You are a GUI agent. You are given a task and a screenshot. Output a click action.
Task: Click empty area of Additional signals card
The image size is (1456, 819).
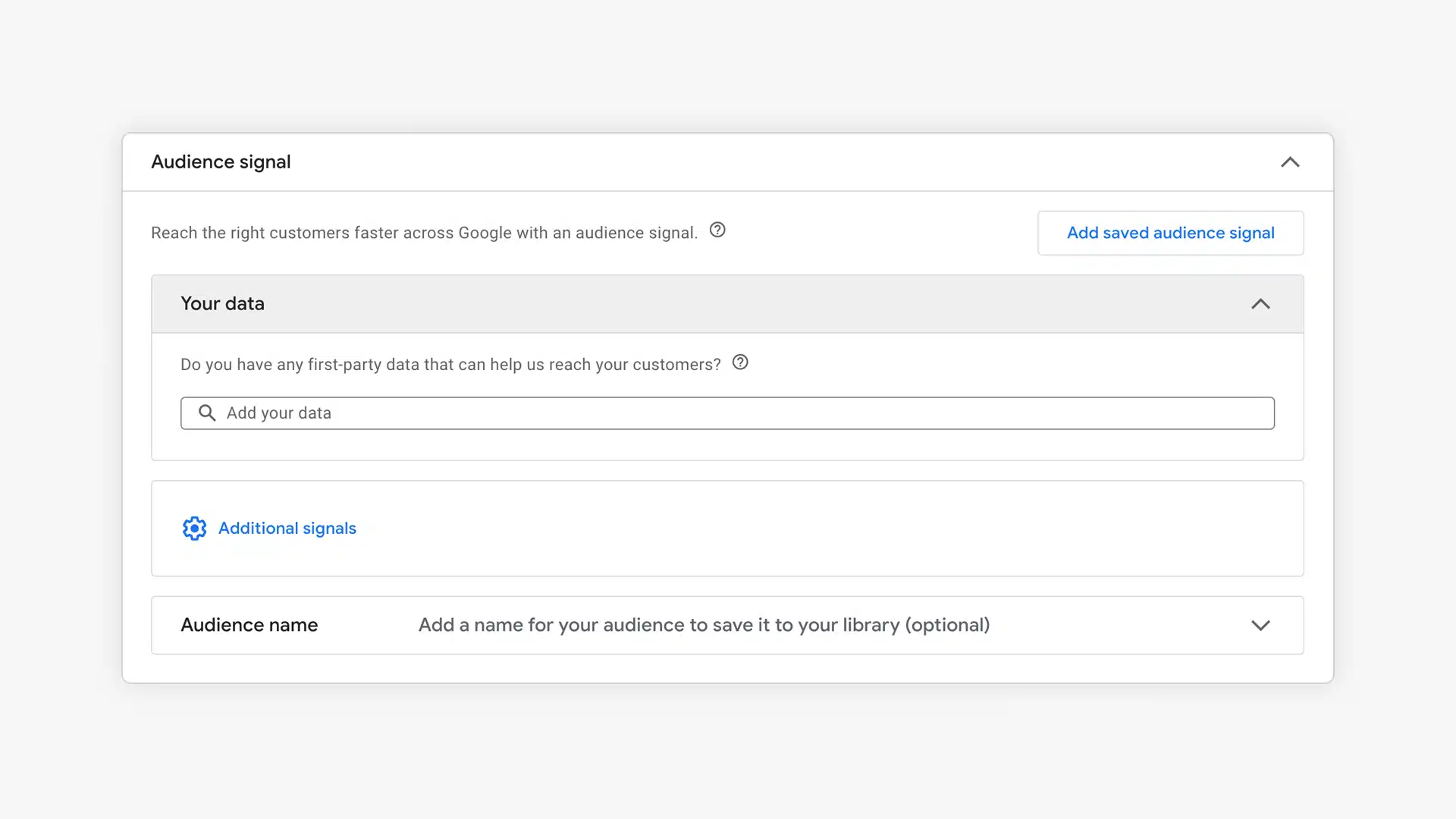pyautogui.click(x=834, y=529)
